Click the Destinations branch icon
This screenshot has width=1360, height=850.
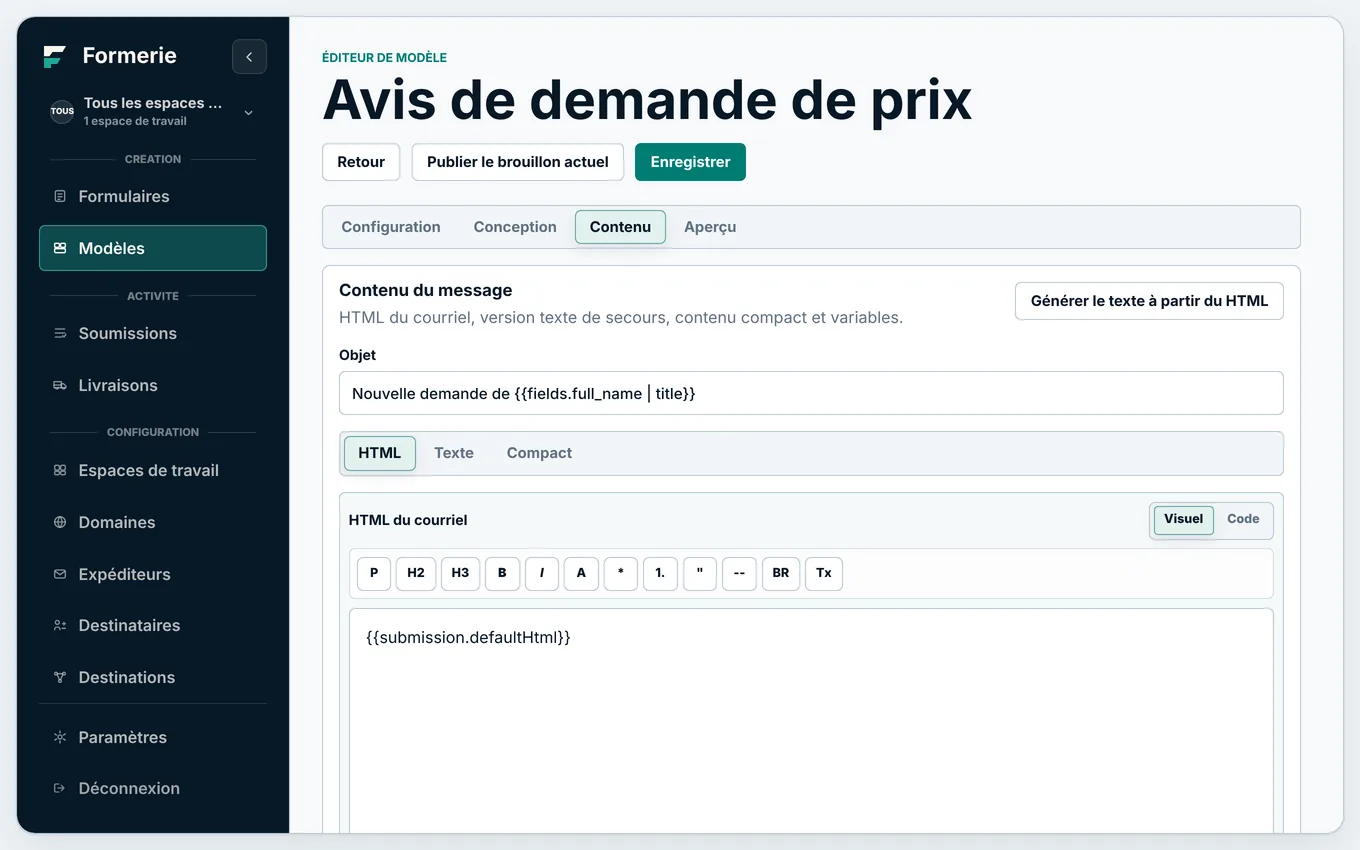tap(60, 677)
